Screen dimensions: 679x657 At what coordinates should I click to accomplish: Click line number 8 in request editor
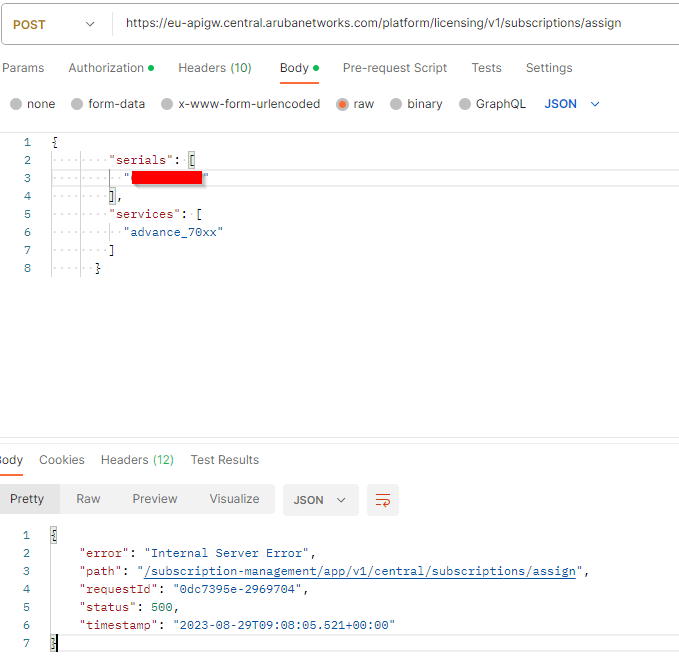point(27,268)
